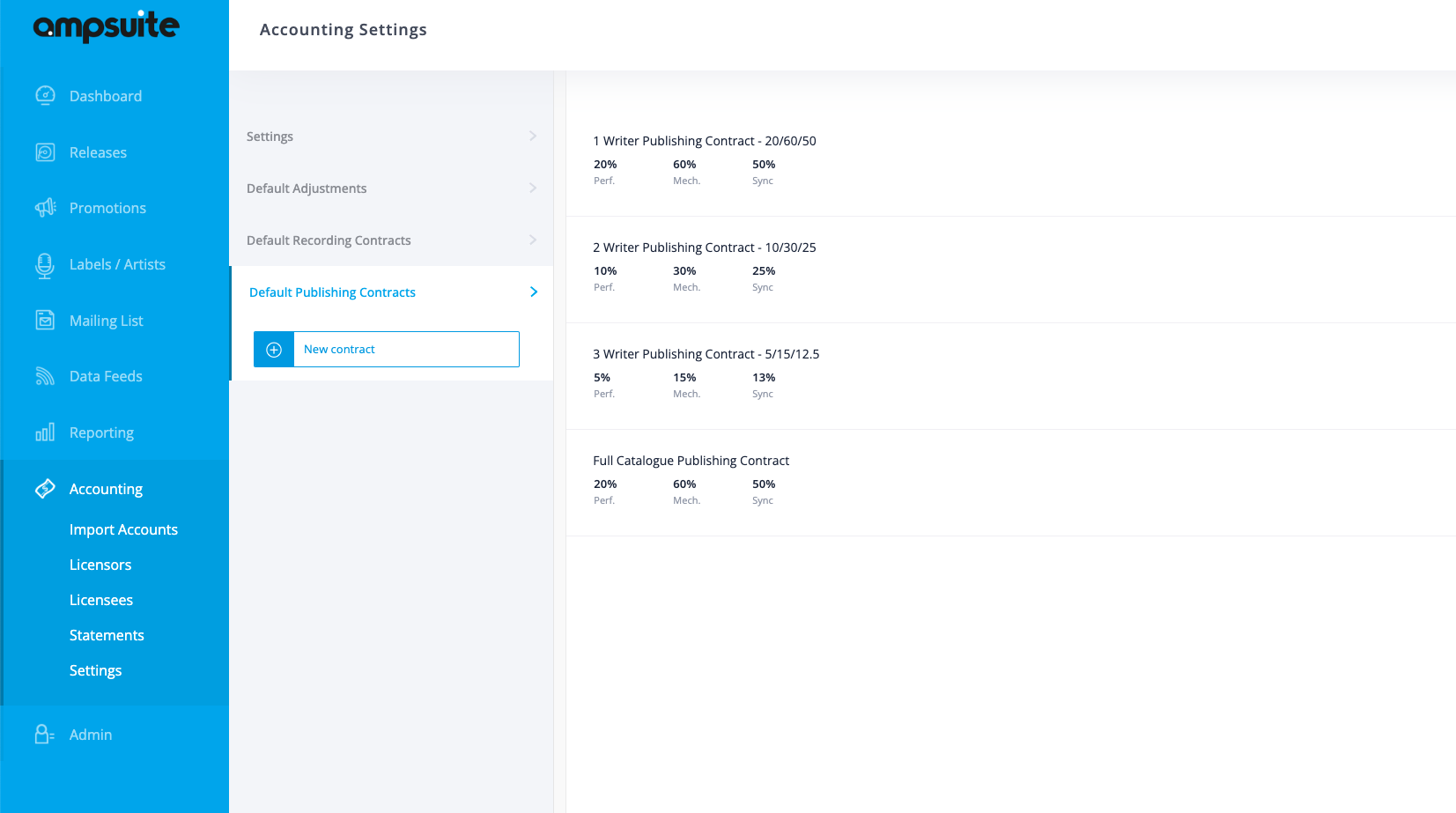The width and height of the screenshot is (1456, 813).
Task: Select Default Recording Contracts tab
Action: [391, 240]
